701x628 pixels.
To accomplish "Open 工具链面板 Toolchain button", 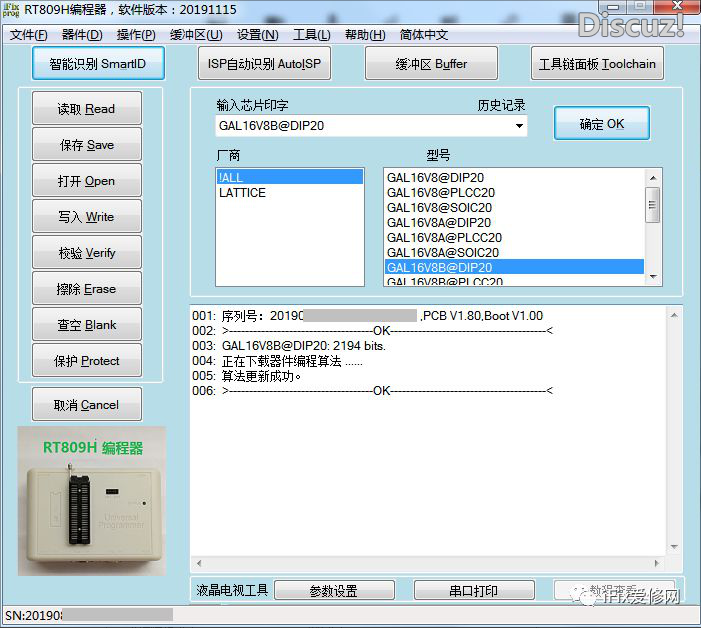I will click(597, 63).
